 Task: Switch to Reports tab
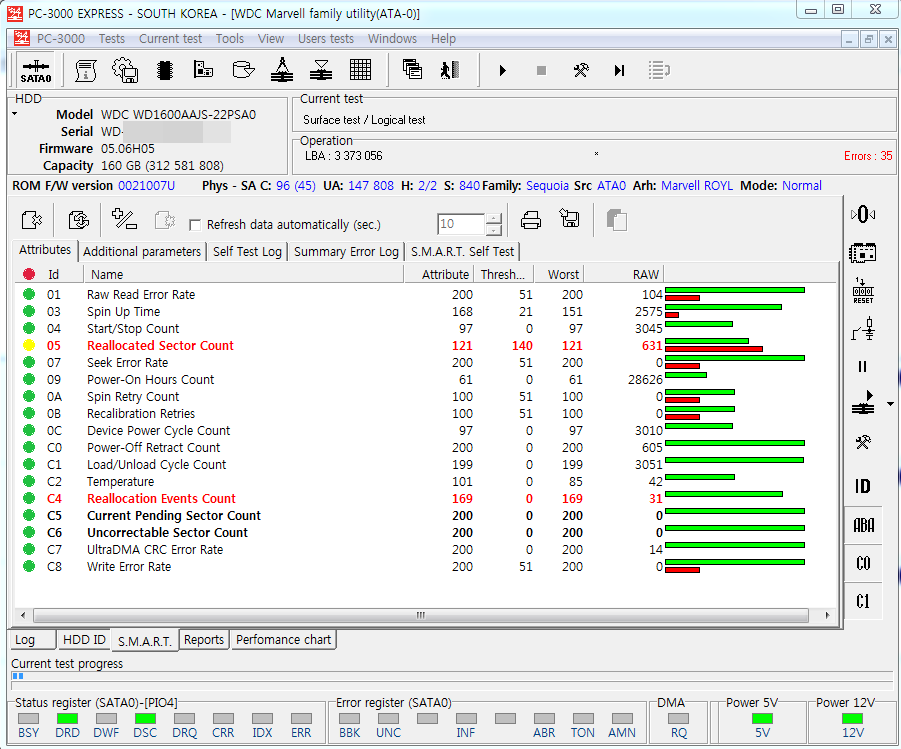(203, 639)
